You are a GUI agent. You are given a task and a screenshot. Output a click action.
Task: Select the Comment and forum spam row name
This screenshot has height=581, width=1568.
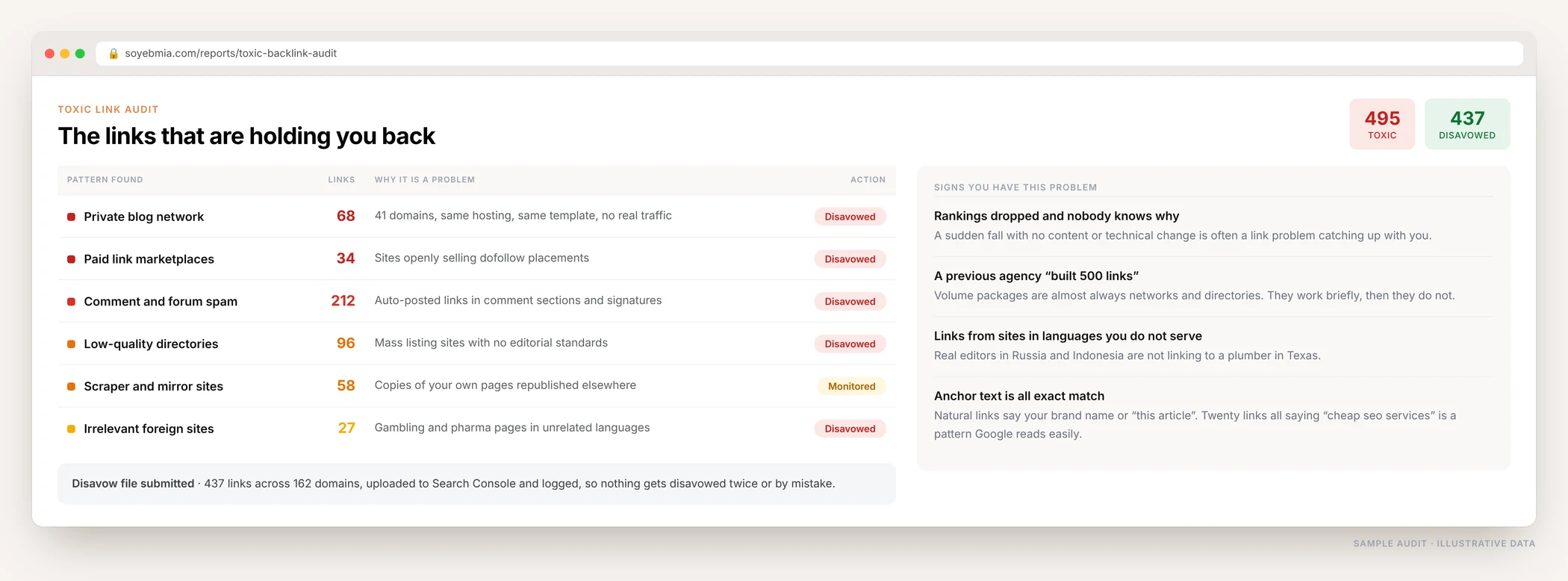click(161, 302)
